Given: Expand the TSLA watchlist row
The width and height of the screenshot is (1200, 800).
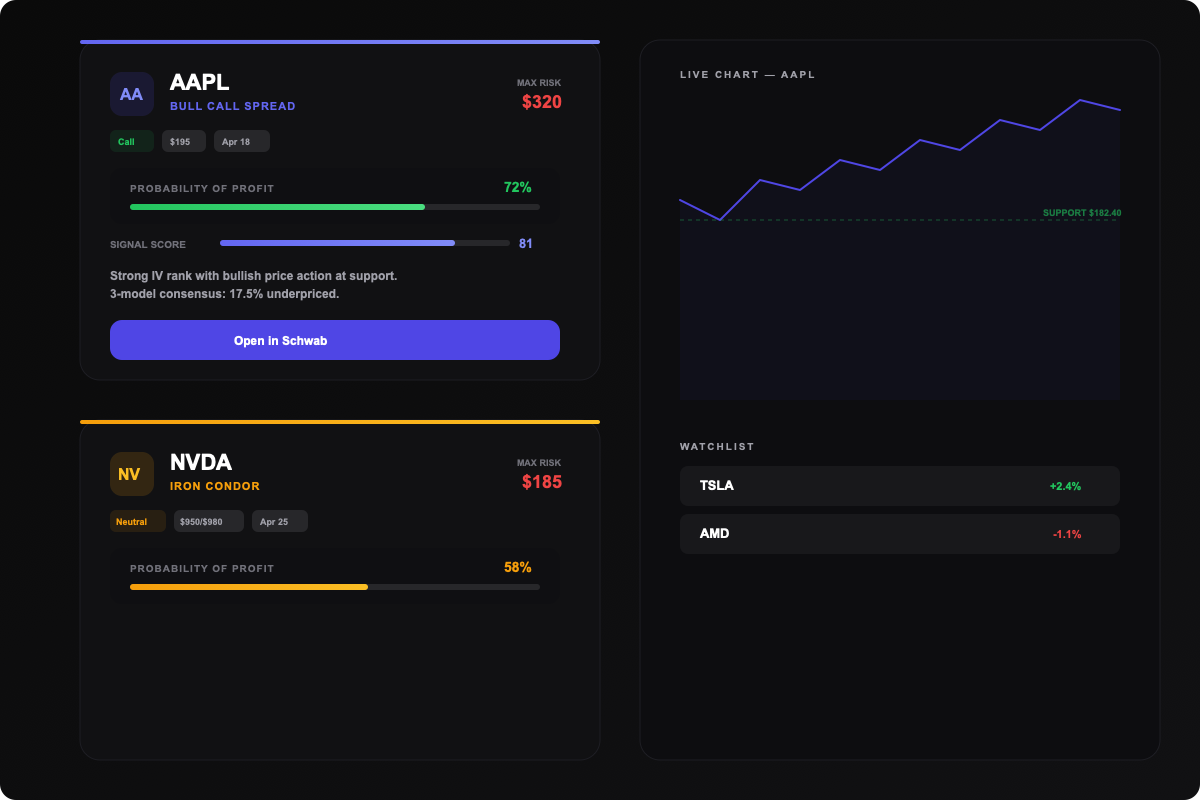Looking at the screenshot, I should 899,486.
